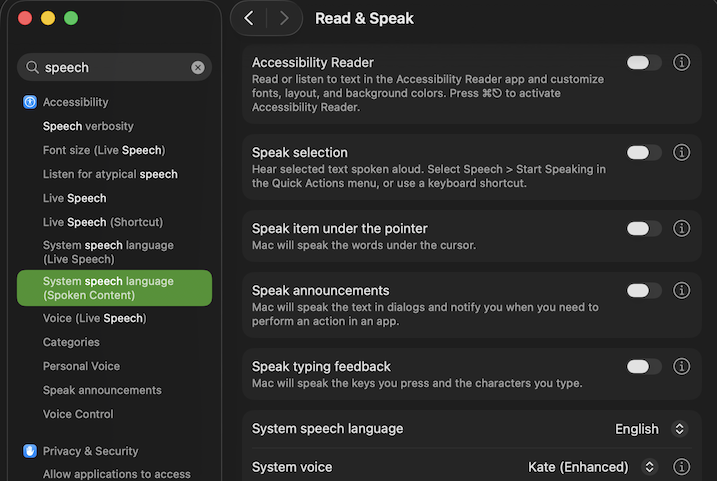The height and width of the screenshot is (481, 717).
Task: Open the Personal Voice result
Action: (x=81, y=366)
